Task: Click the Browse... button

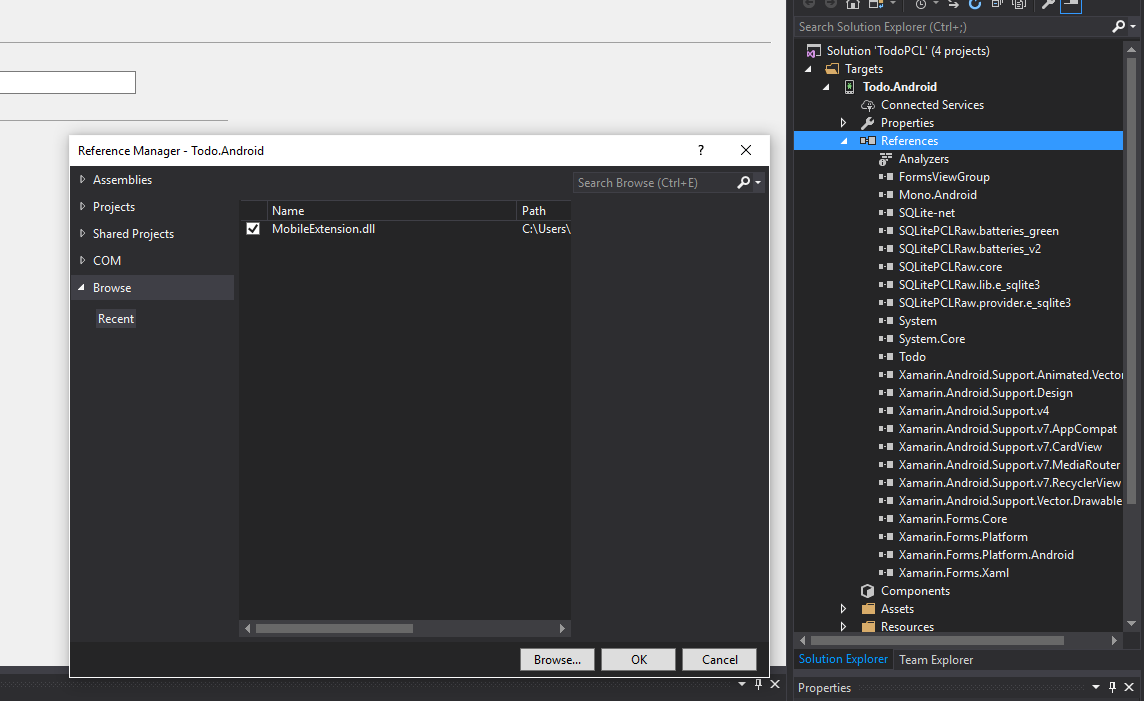Action: pyautogui.click(x=557, y=659)
